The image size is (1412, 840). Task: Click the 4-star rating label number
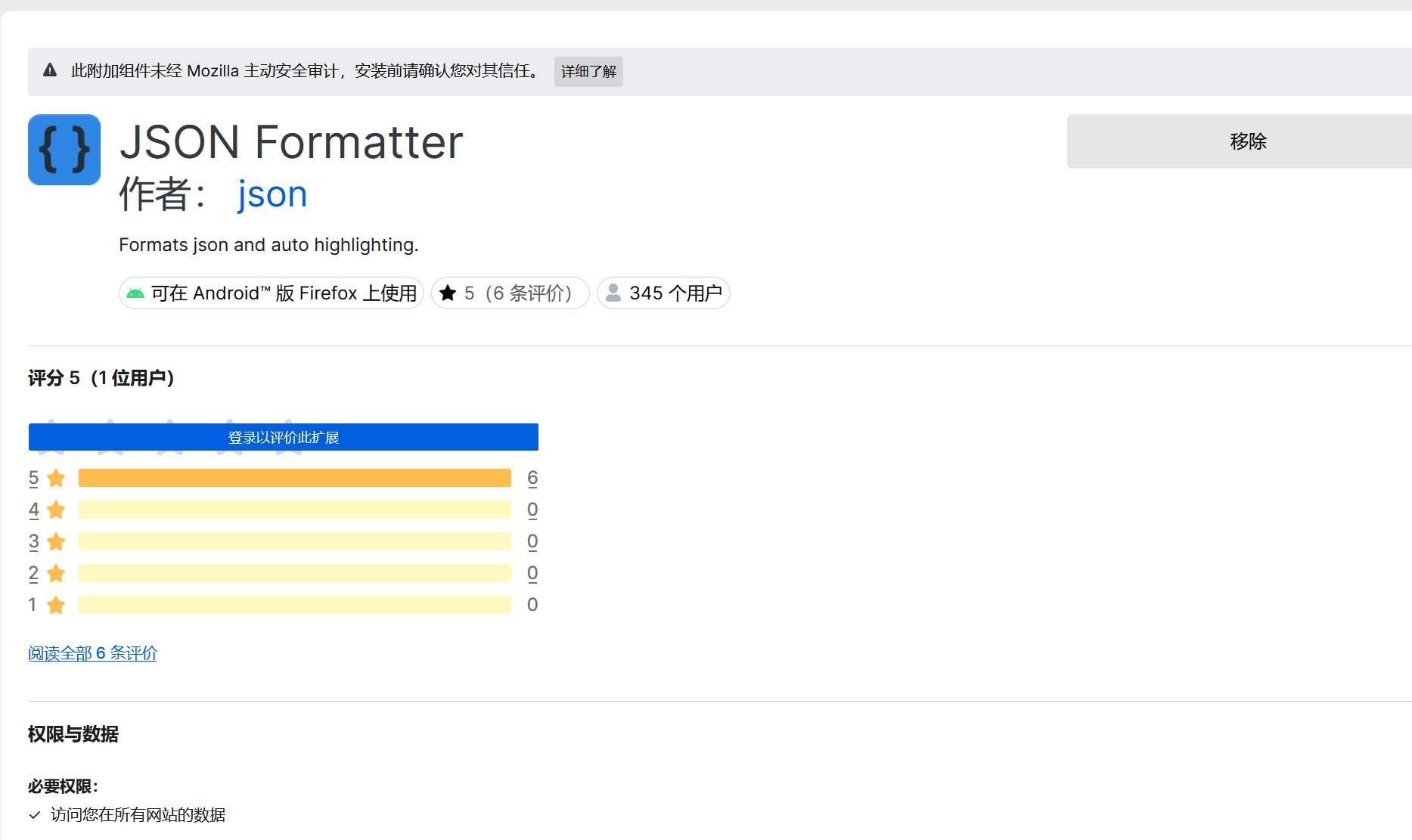[x=33, y=510]
